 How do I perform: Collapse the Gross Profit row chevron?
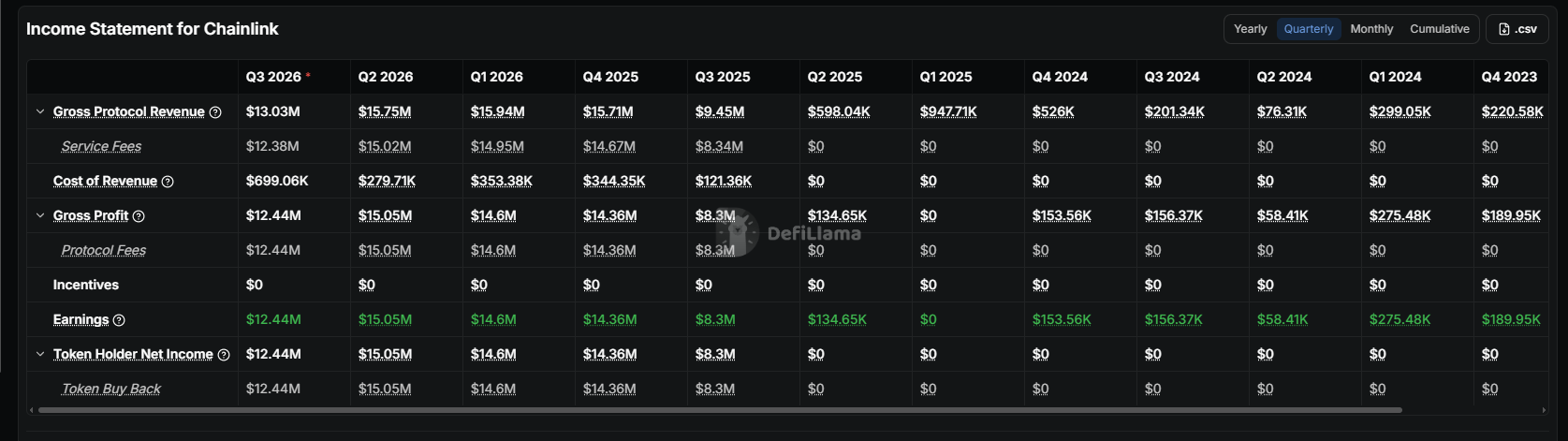click(x=40, y=215)
